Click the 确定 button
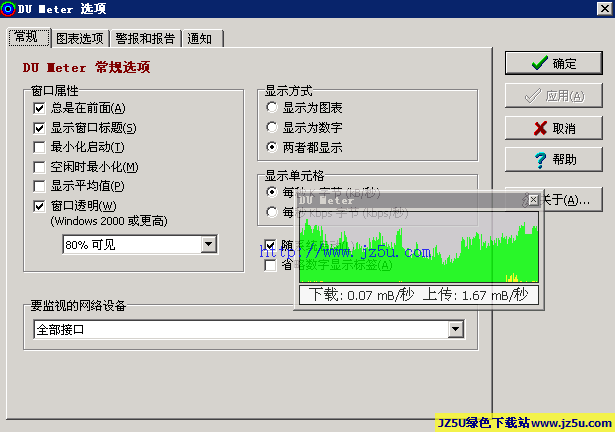The width and height of the screenshot is (615, 432). 553,63
